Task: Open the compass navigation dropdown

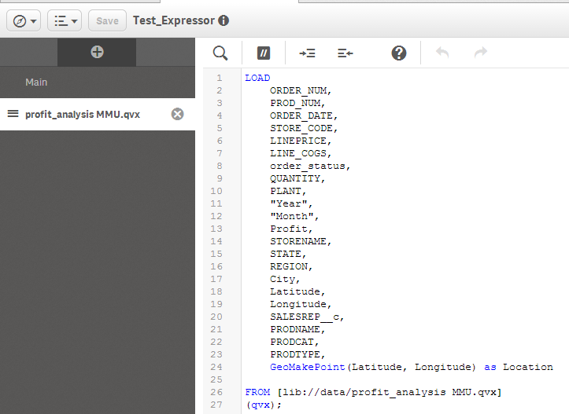Action: (x=24, y=21)
